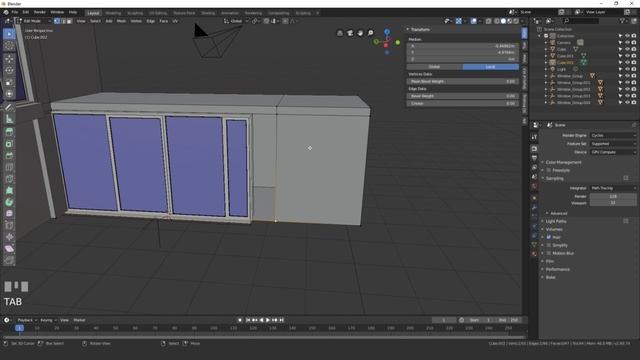Switch to vertex select mode
Viewport: 640px width, 360px height.
click(x=57, y=21)
